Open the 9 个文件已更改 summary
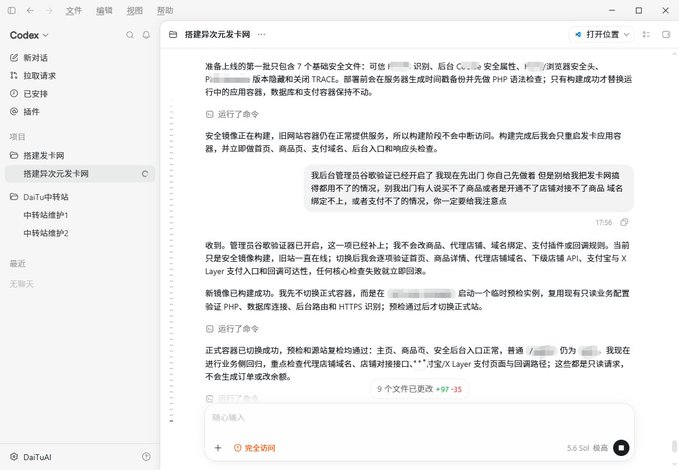The image size is (679, 470). [419, 389]
